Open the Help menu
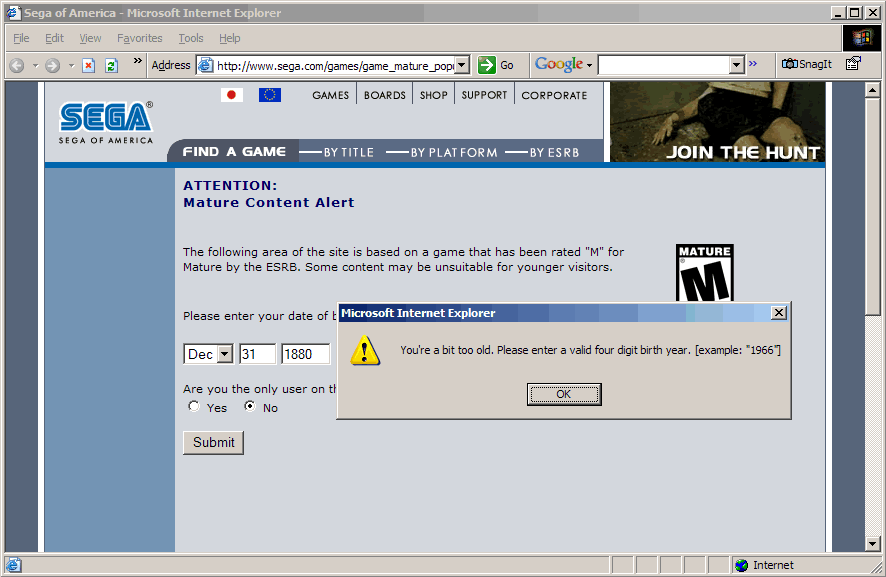The image size is (886, 577). pos(230,38)
